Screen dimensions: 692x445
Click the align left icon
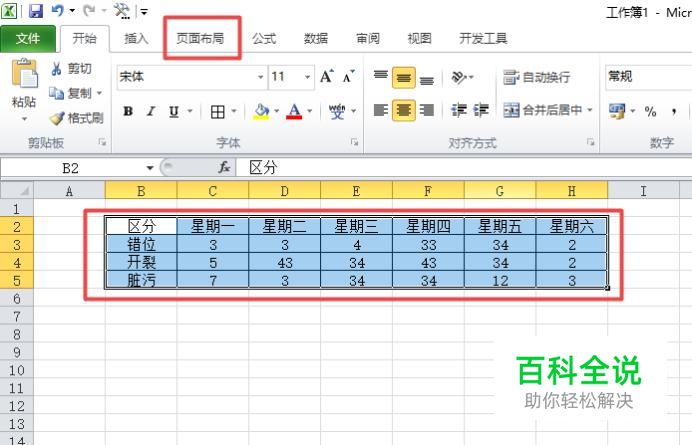pyautogui.click(x=381, y=110)
